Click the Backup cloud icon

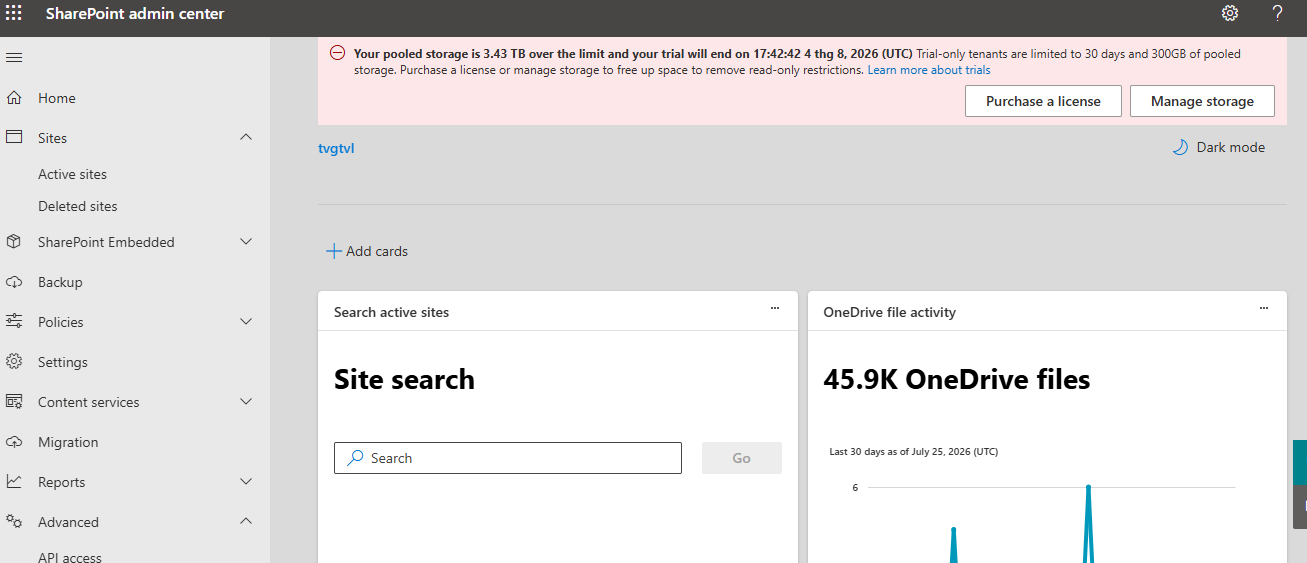click(14, 282)
